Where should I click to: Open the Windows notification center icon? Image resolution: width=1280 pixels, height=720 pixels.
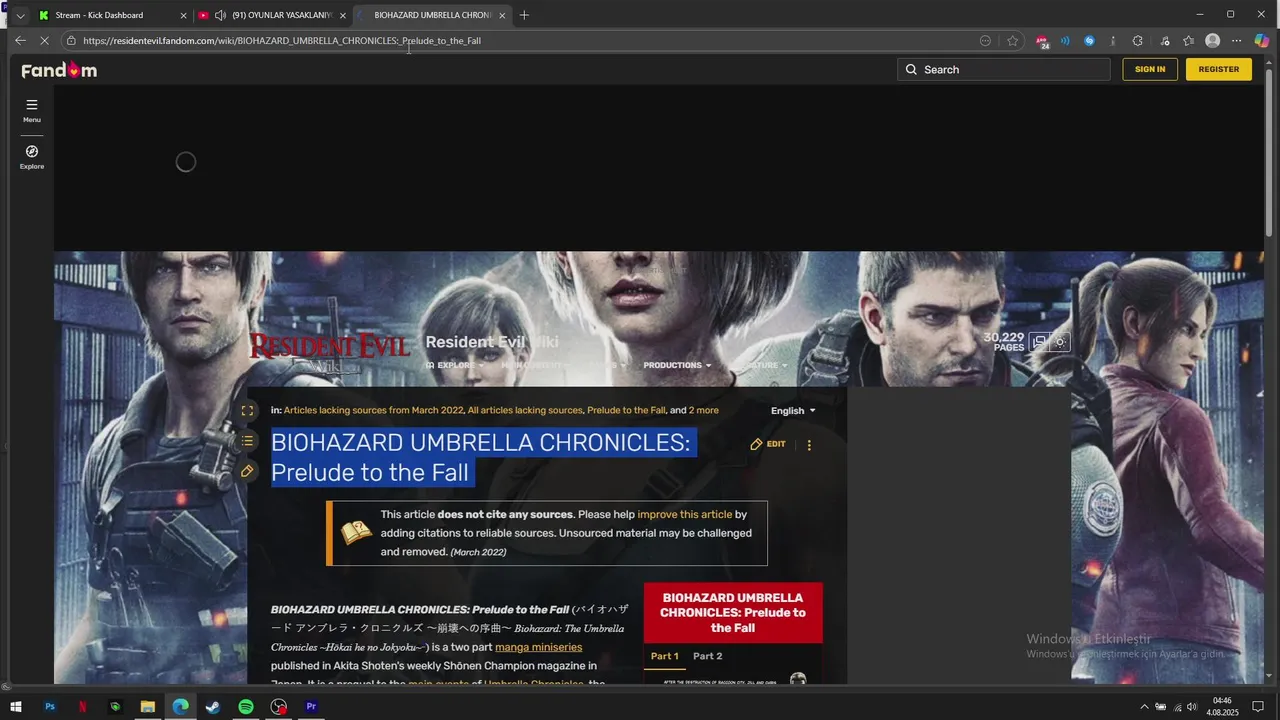point(1258,707)
